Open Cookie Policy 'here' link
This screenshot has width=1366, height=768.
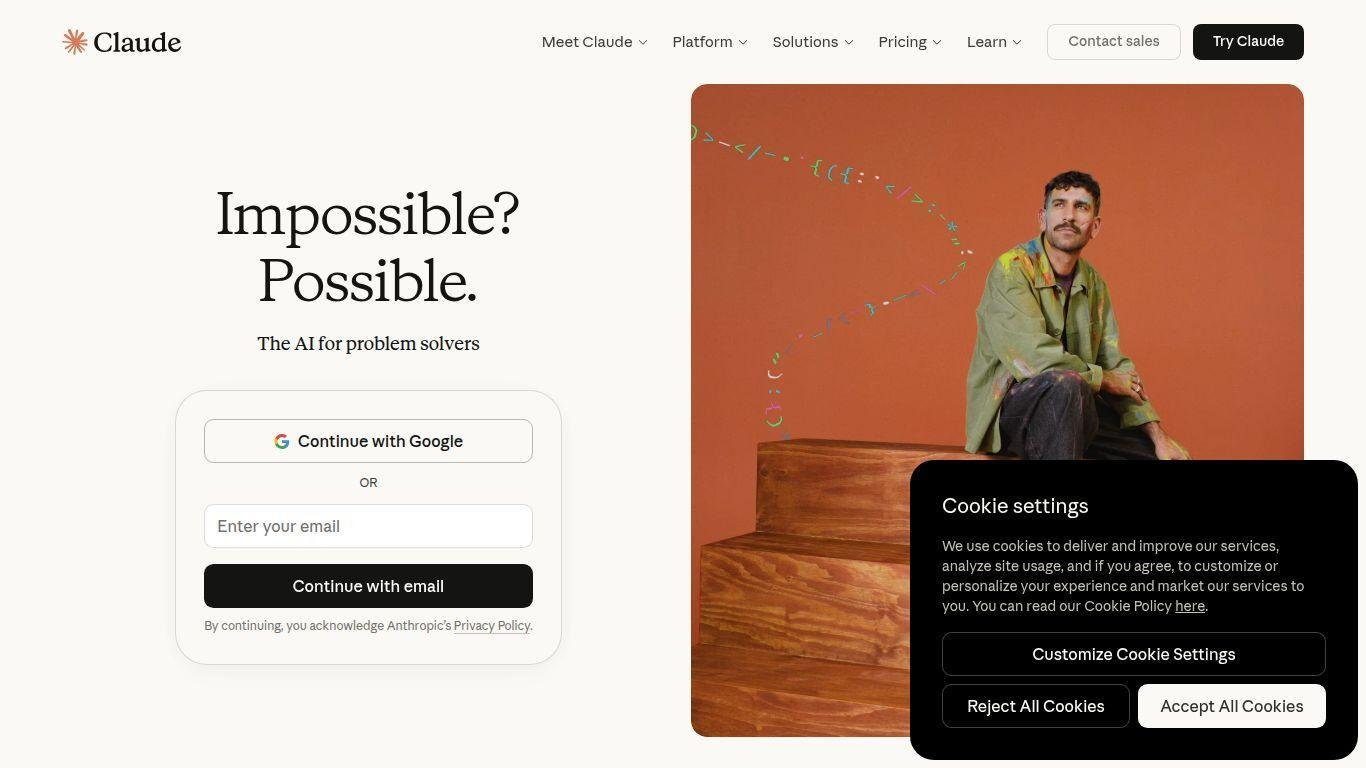(x=1190, y=606)
